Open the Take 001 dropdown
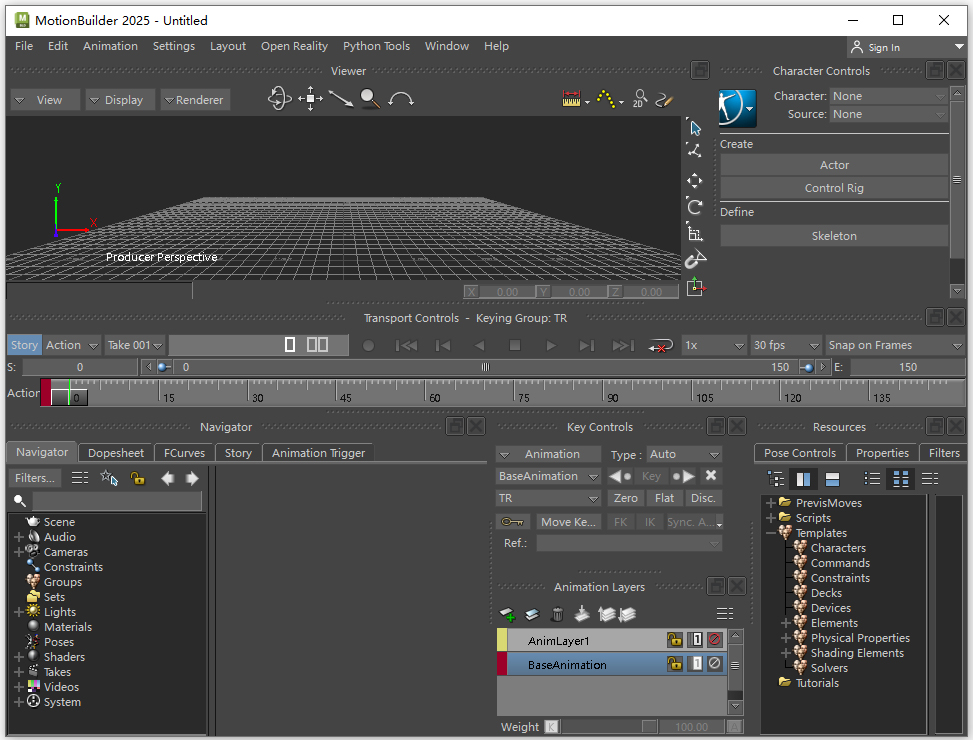973x740 pixels. (134, 344)
